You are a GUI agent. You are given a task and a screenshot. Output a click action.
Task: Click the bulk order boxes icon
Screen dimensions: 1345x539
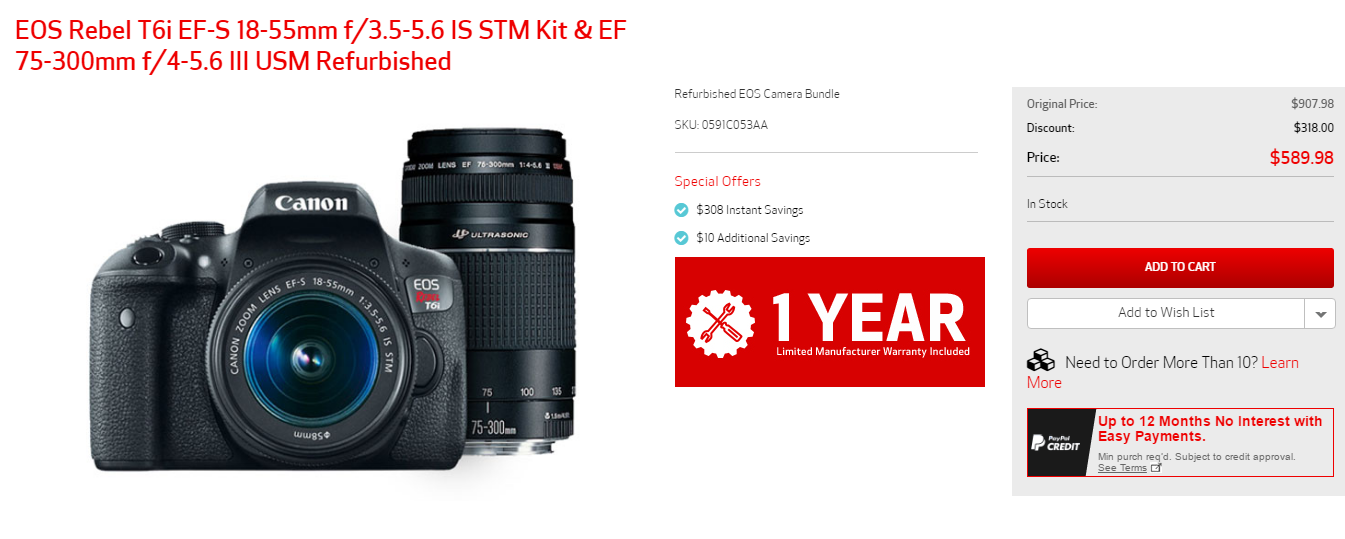click(x=1041, y=360)
